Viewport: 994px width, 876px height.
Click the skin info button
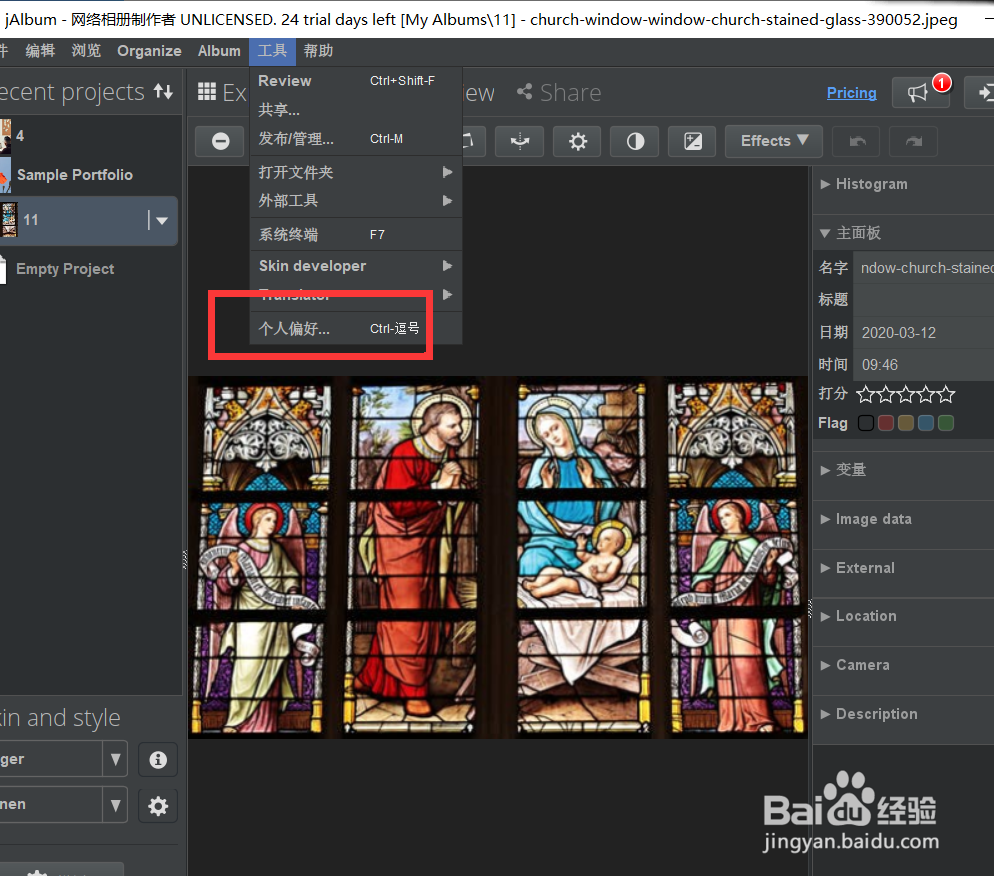158,759
